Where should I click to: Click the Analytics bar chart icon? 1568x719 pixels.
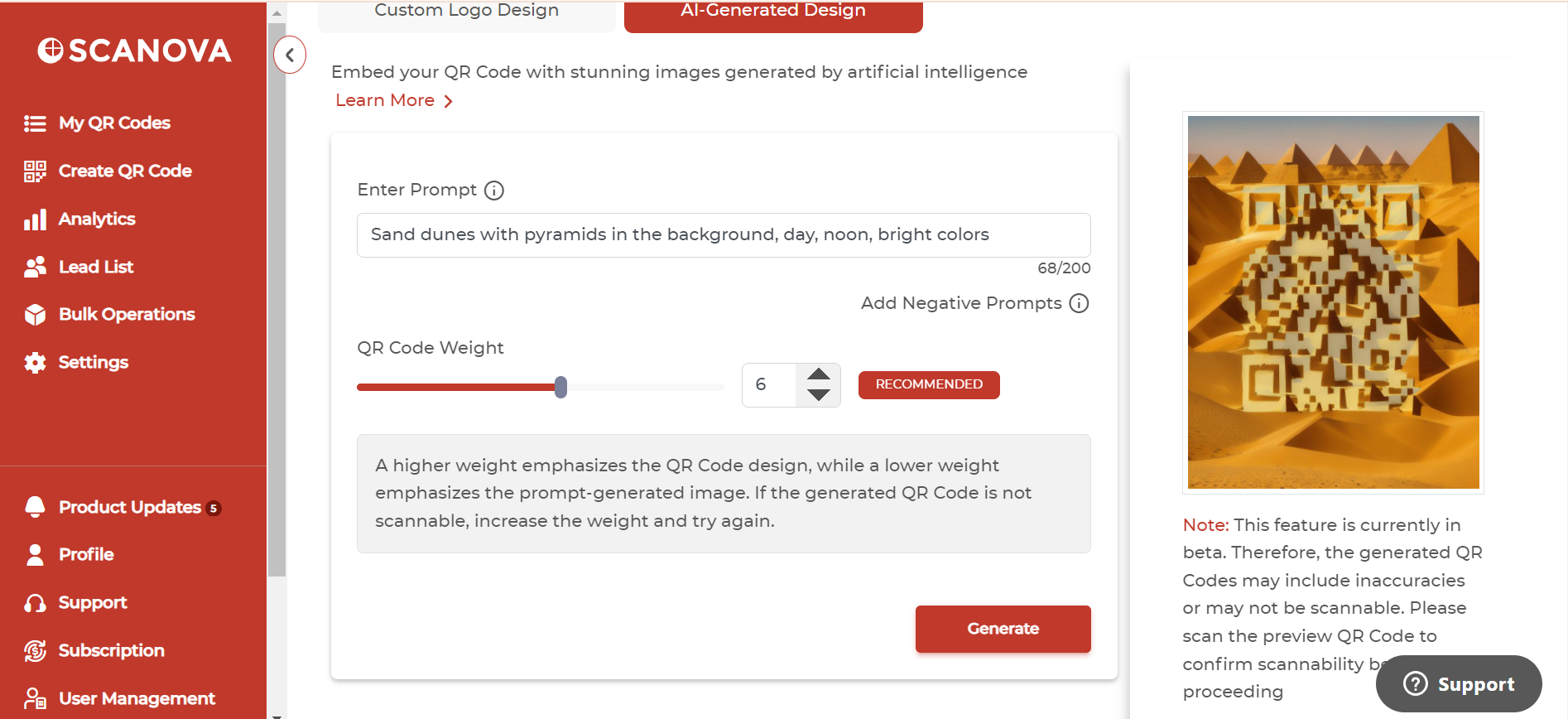tap(35, 220)
